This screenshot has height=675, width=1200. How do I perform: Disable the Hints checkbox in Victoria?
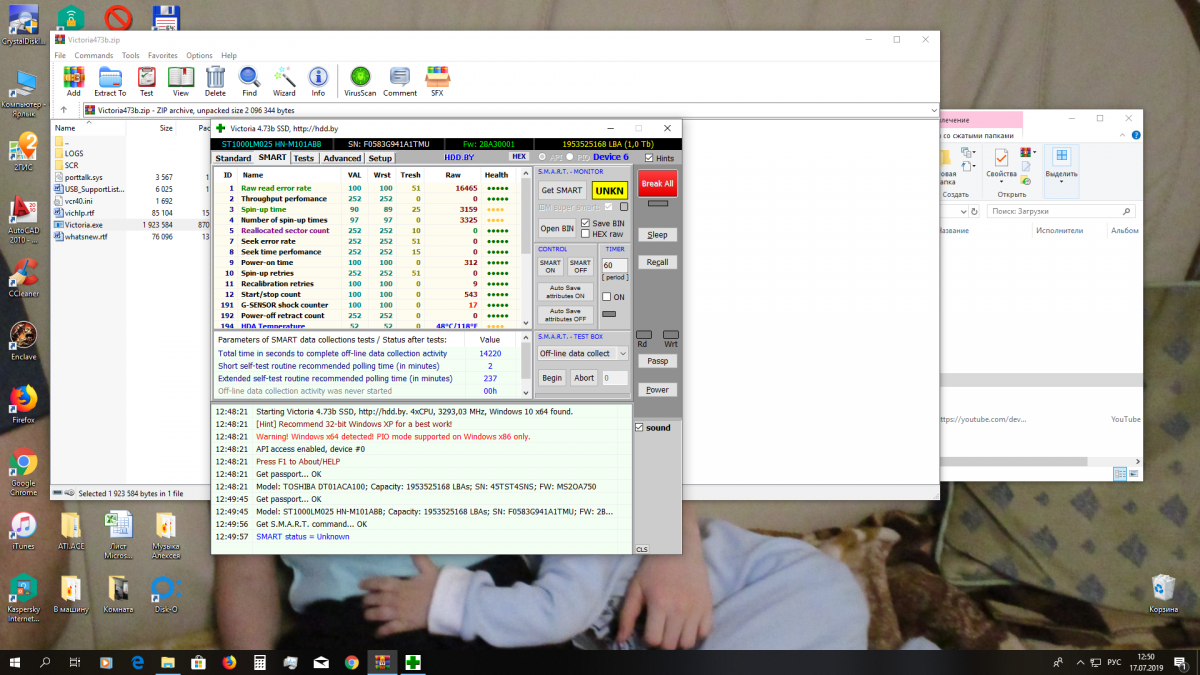[x=649, y=158]
